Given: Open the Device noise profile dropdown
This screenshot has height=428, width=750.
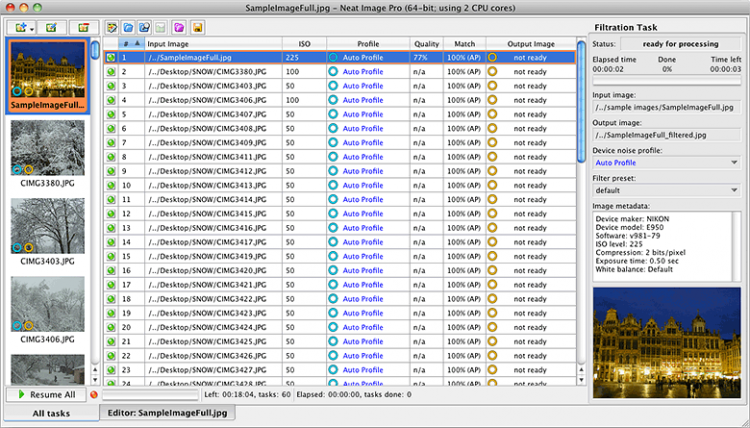Looking at the screenshot, I should tap(666, 163).
